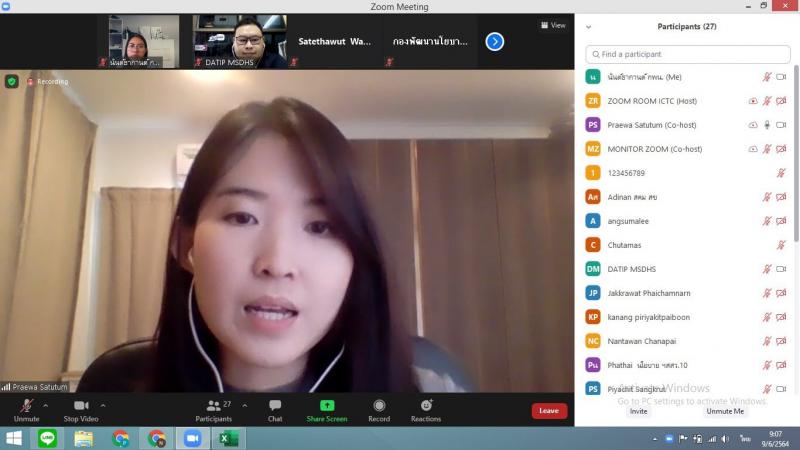Select DATIP MSDHS video thumbnail
800x450 pixels.
point(239,41)
